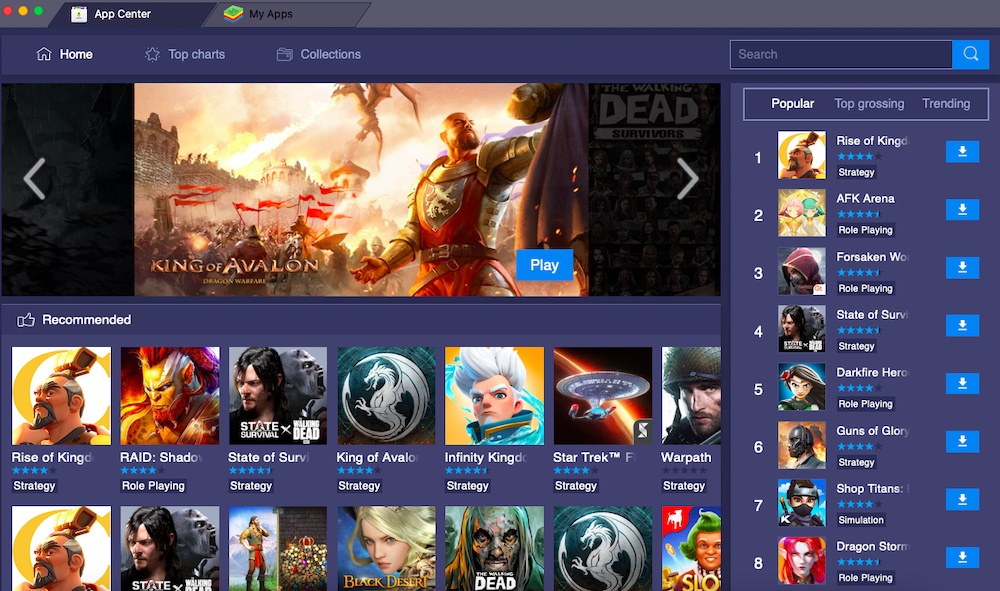Click The Walking Dead Survivors banner preview

[x=654, y=189]
